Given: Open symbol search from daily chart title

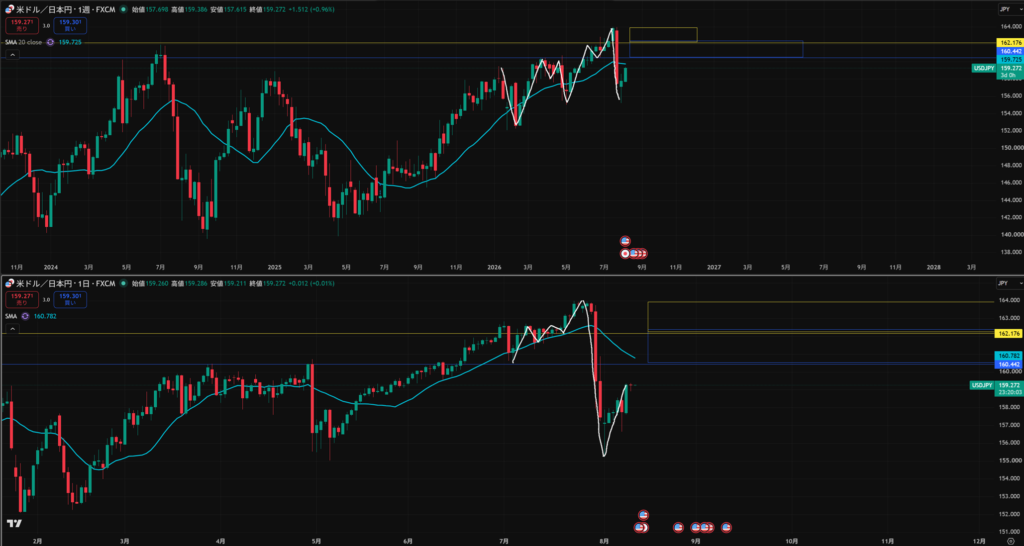Looking at the screenshot, I should (x=67, y=283).
